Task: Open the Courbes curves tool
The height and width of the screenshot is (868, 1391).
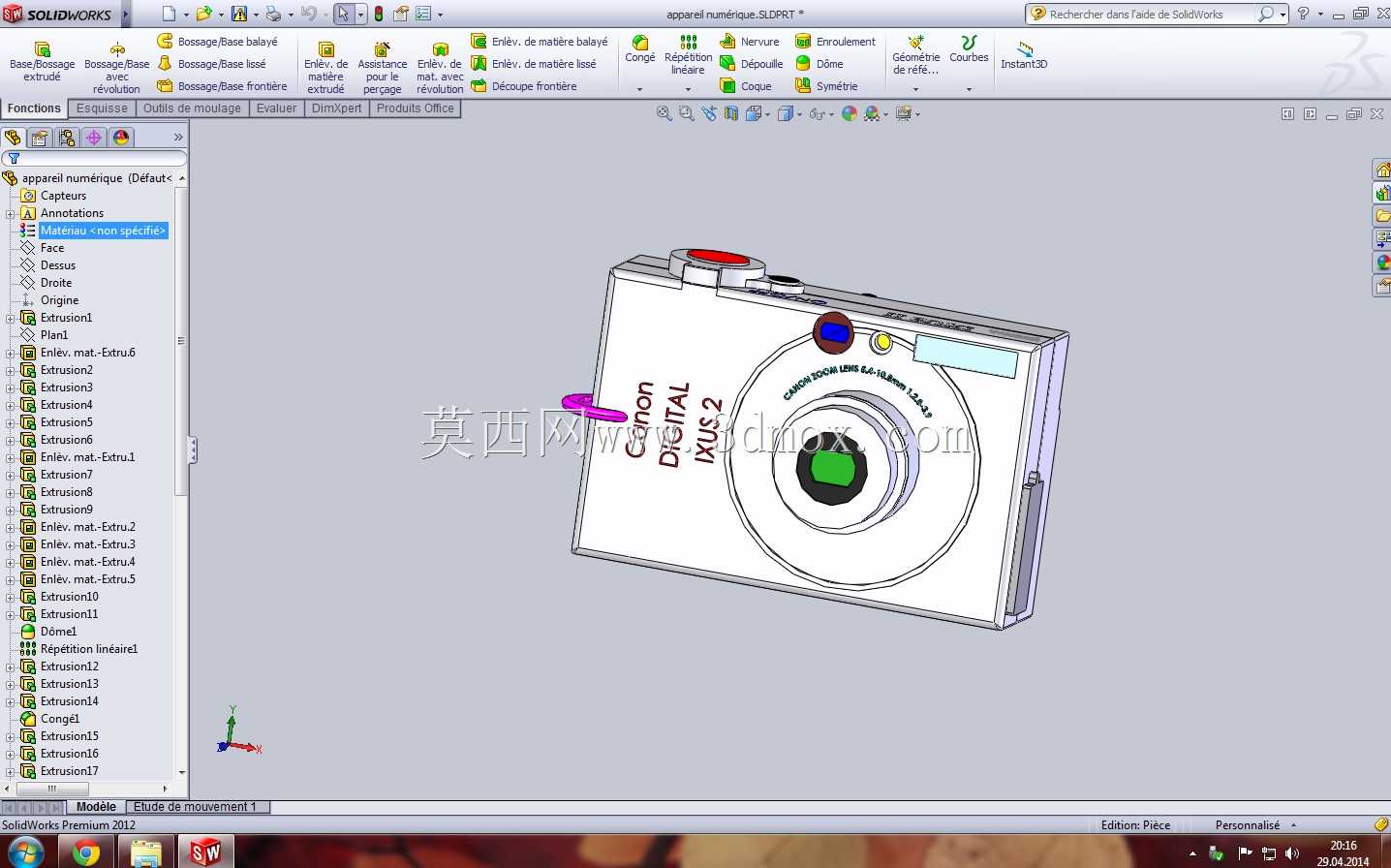Action: click(x=969, y=50)
